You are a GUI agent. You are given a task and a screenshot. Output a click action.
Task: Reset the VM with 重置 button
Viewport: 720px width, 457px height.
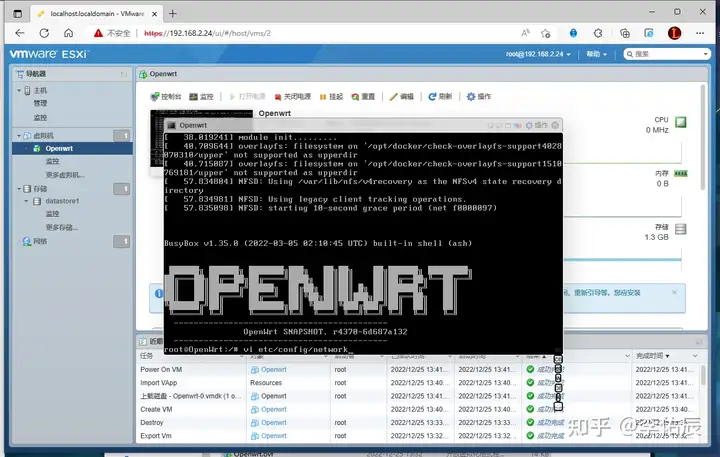[x=363, y=96]
